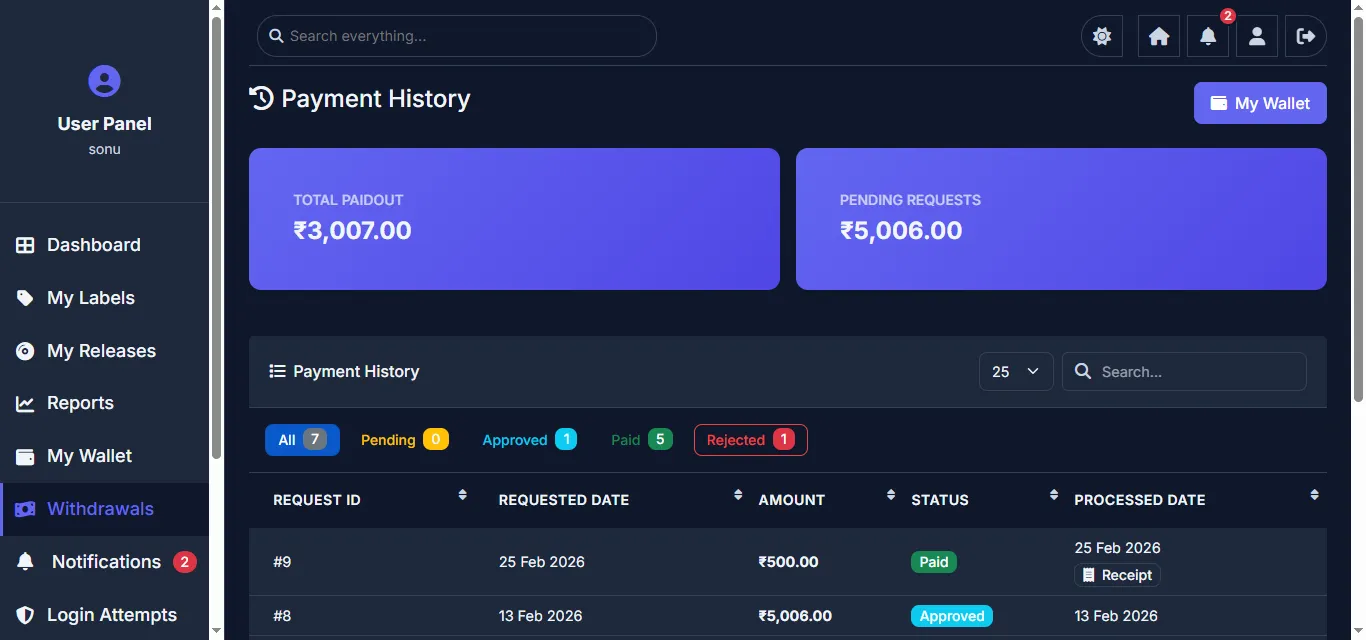Click the Approved status badge in row #8
1366x640 pixels.
pyautogui.click(x=952, y=616)
